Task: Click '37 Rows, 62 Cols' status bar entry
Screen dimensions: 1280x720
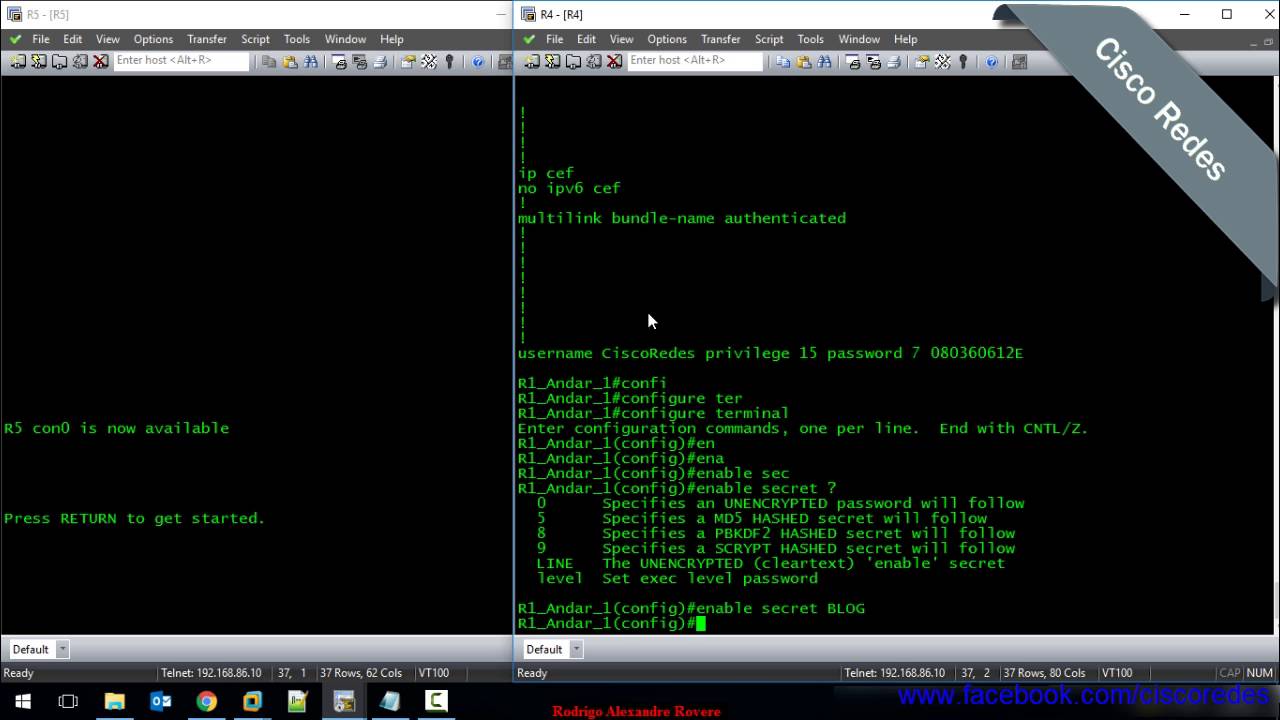Action: coord(360,673)
